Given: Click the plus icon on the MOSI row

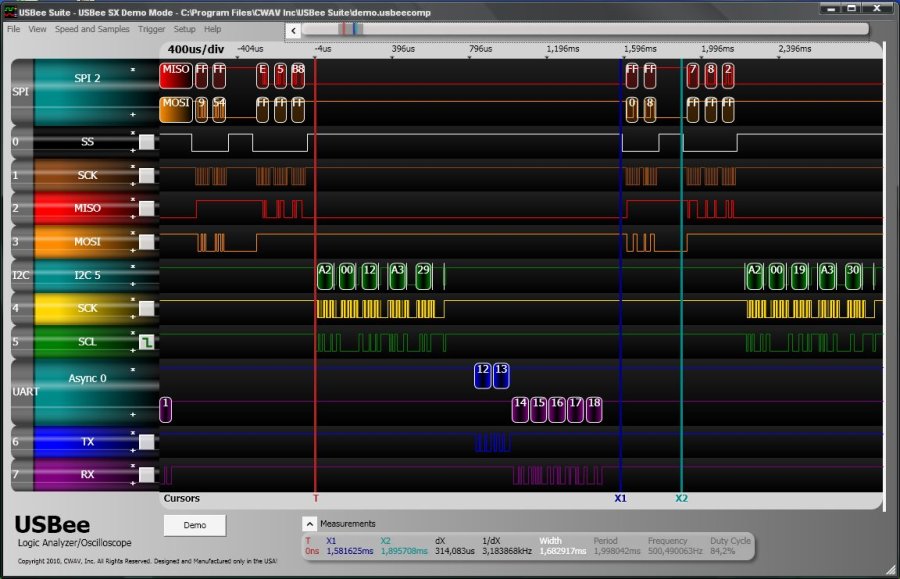Looking at the screenshot, I should pyautogui.click(x=133, y=250).
